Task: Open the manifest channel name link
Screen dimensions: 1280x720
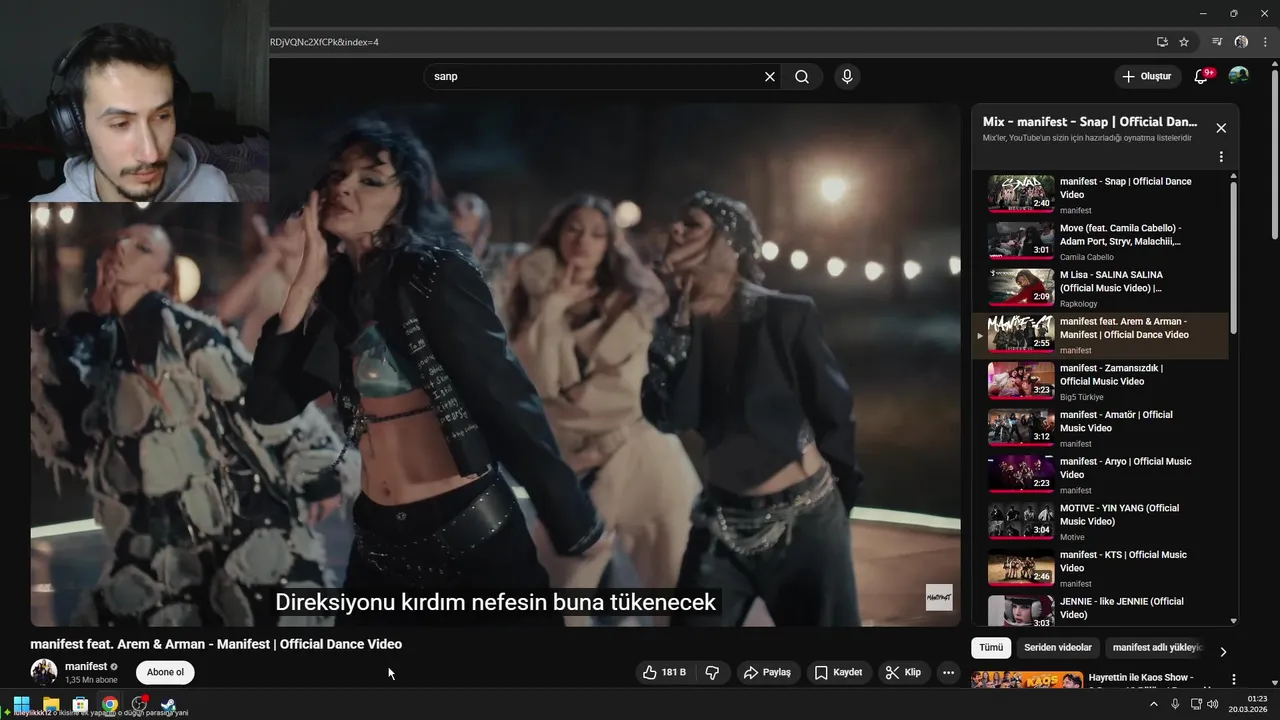Action: (86, 666)
